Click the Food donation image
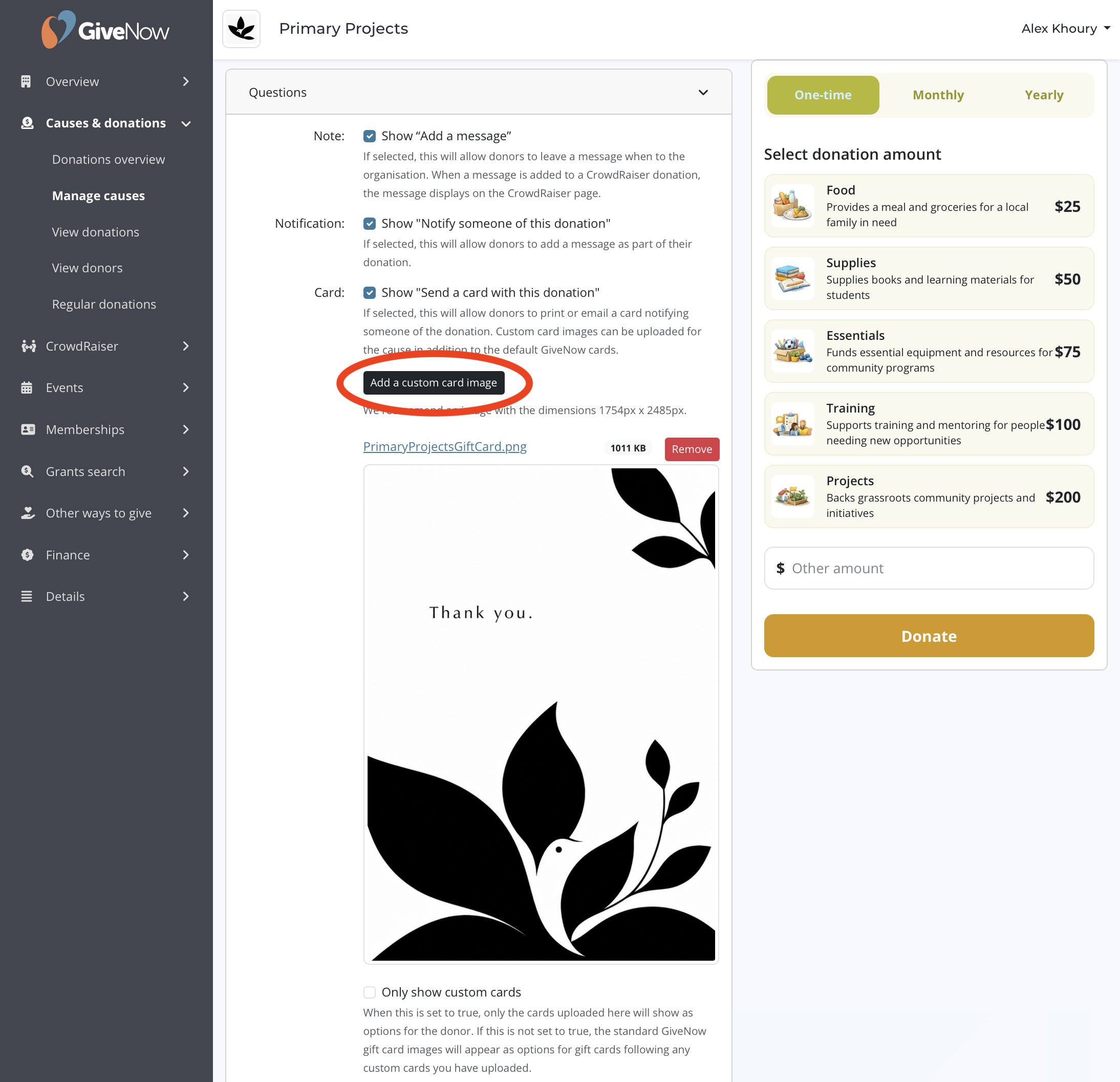The height and width of the screenshot is (1082, 1120). [792, 206]
